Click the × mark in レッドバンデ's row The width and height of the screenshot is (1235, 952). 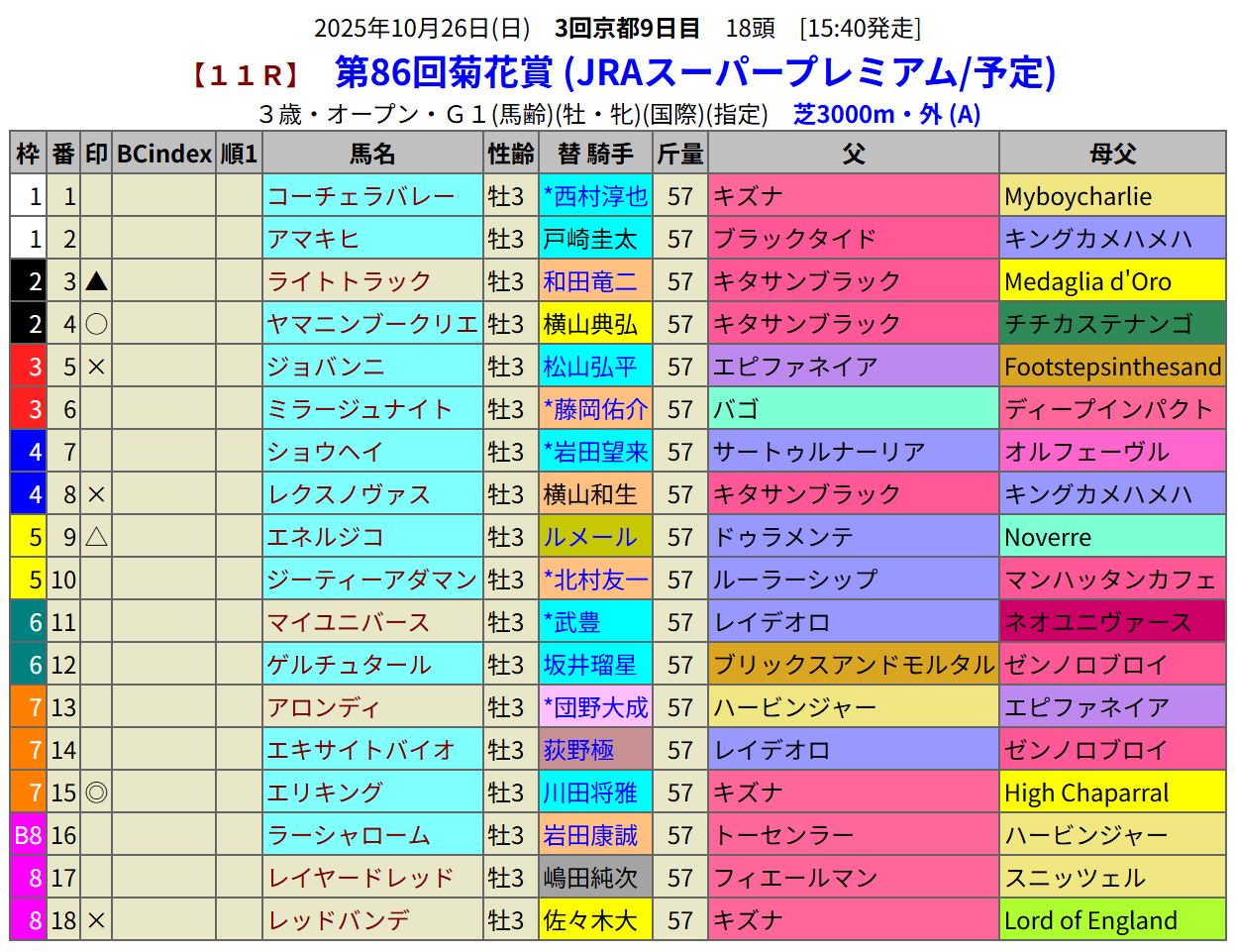click(x=96, y=920)
